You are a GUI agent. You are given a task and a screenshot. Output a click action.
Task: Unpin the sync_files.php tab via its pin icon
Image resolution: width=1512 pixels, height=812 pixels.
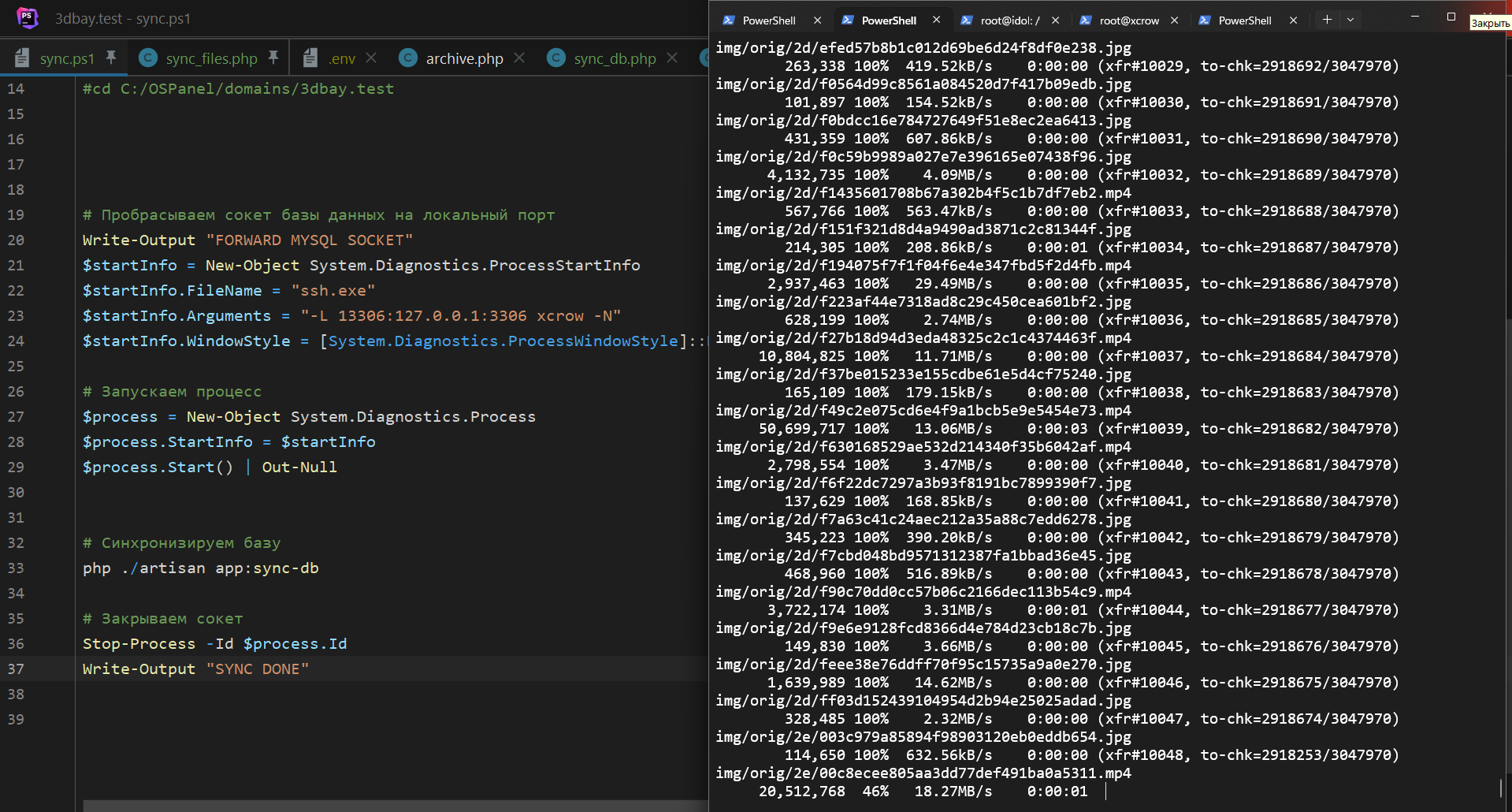tap(273, 58)
